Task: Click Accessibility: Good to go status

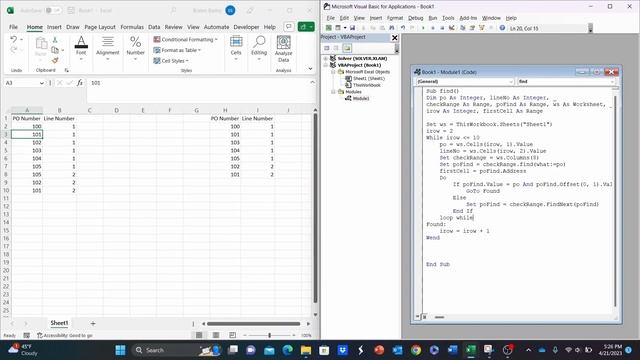Action: coord(65,335)
